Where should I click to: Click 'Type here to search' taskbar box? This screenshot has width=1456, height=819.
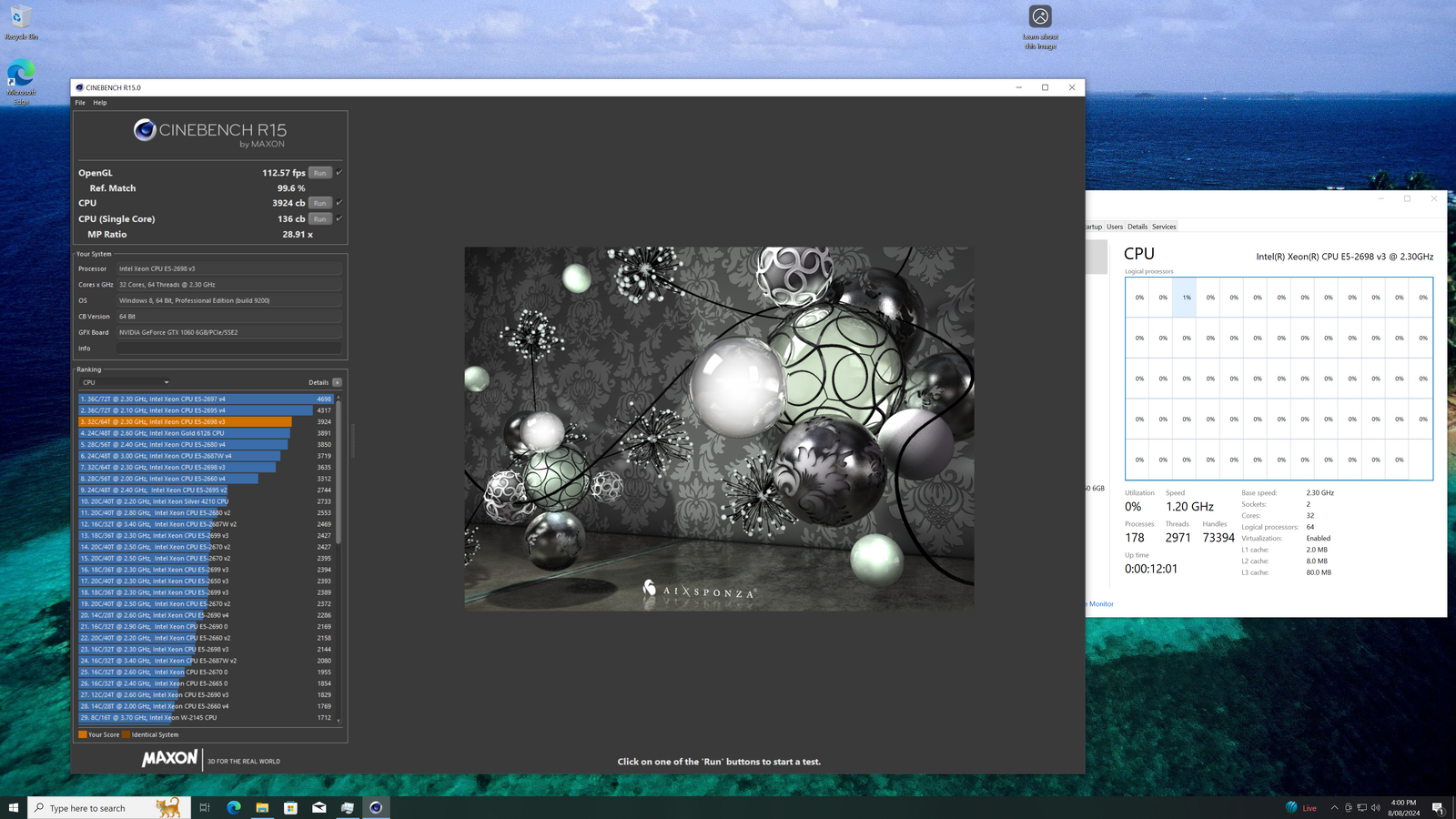pos(108,808)
